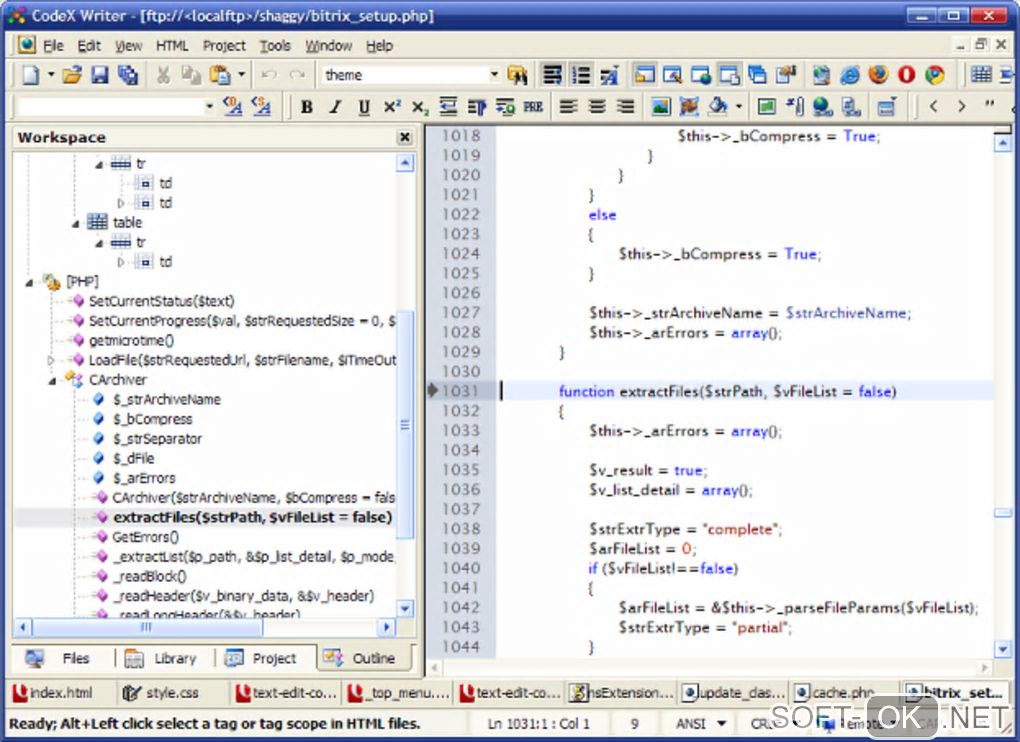The image size is (1020, 742).
Task: Switch to the Project workspace tab
Action: coord(263,658)
